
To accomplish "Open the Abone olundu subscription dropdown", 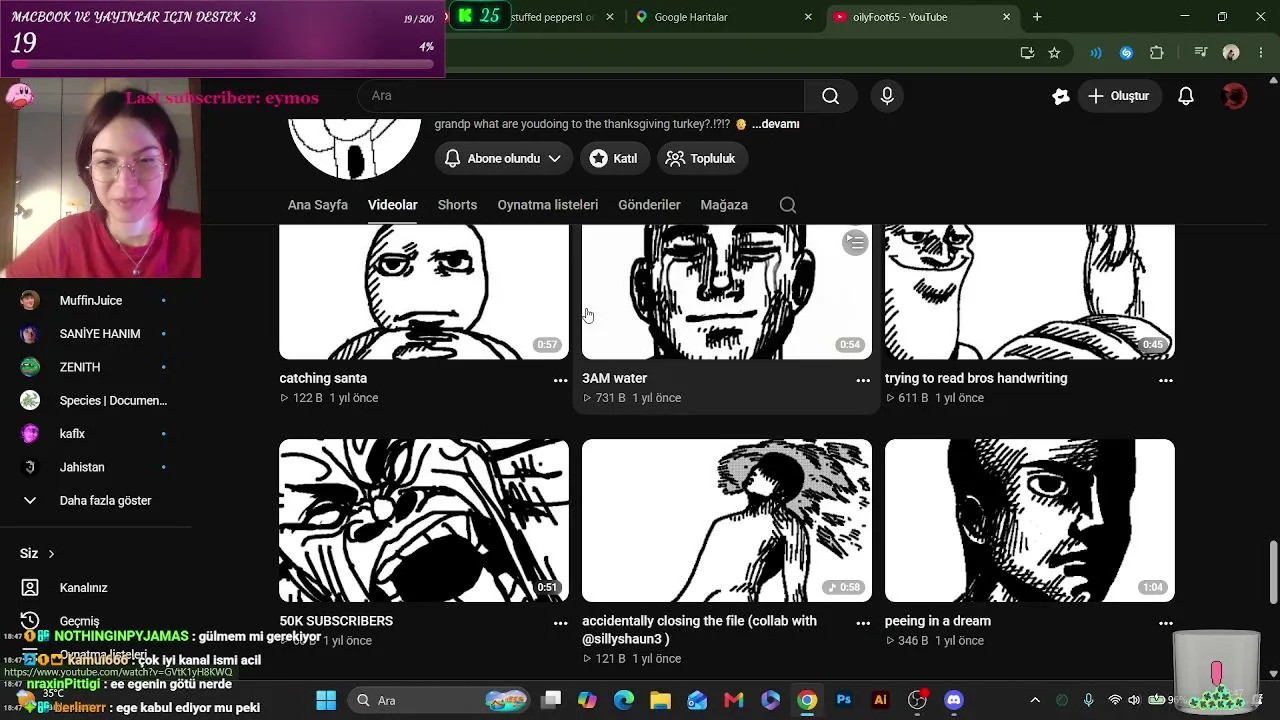I will pos(503,158).
